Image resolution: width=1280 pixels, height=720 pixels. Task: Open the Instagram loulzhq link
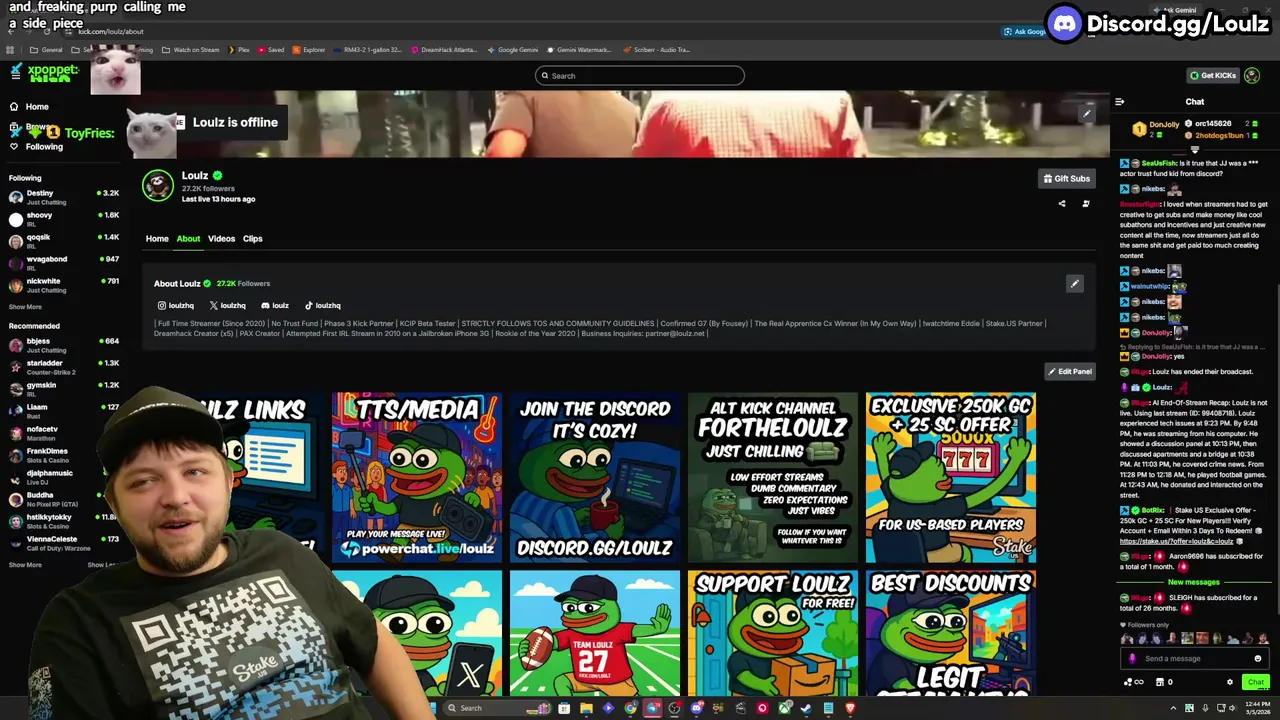(176, 305)
